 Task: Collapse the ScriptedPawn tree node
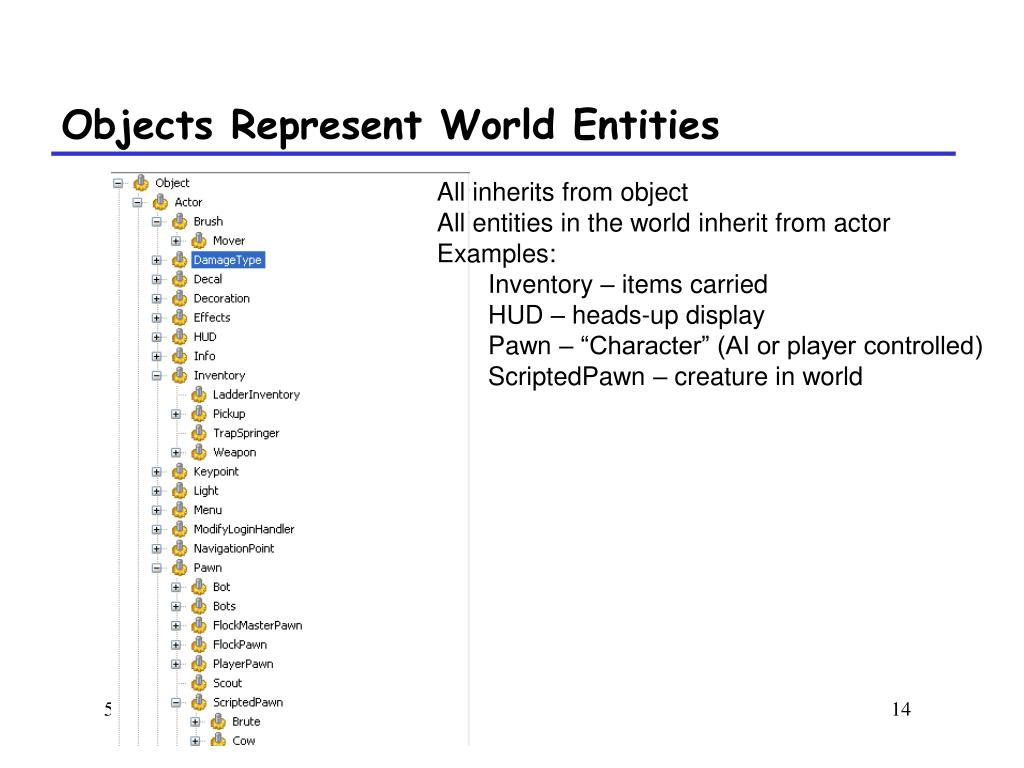pos(176,703)
